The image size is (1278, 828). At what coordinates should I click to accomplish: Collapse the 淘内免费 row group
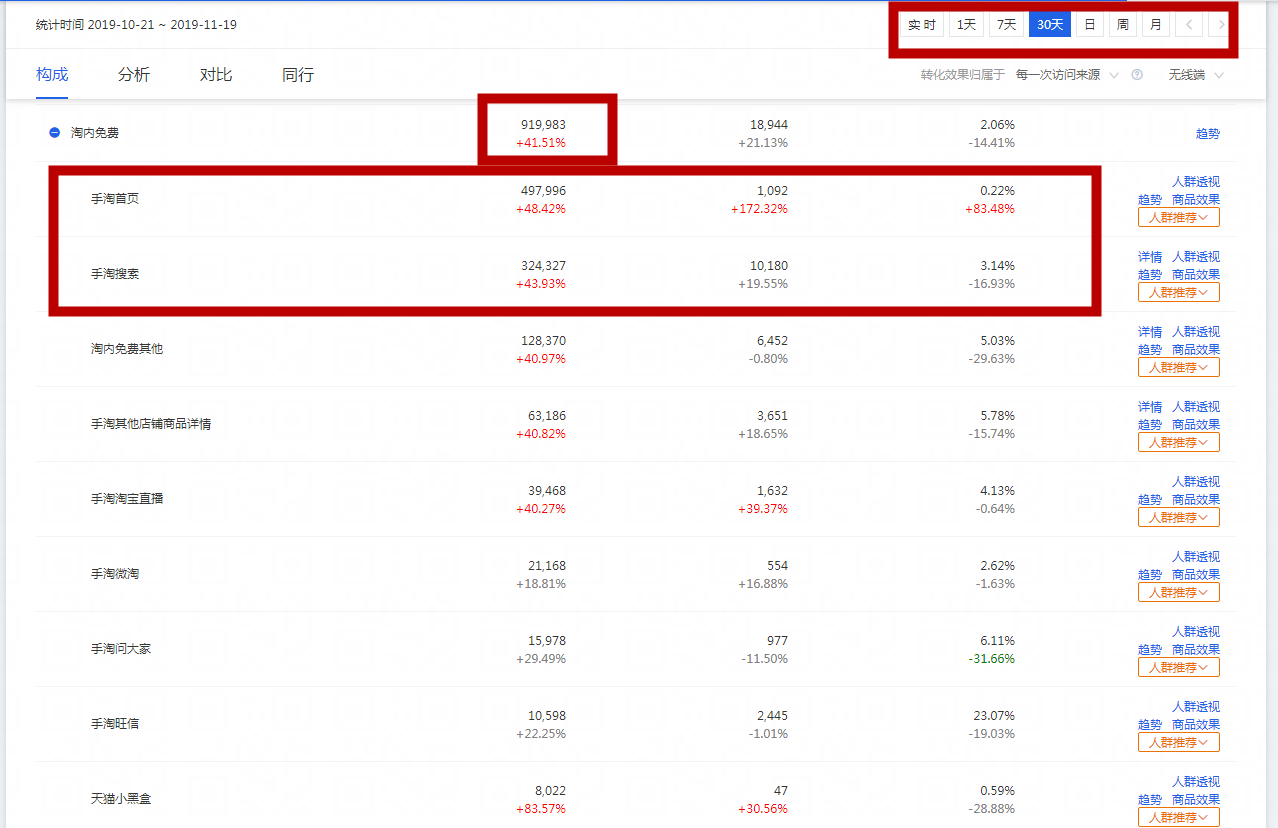click(55, 132)
